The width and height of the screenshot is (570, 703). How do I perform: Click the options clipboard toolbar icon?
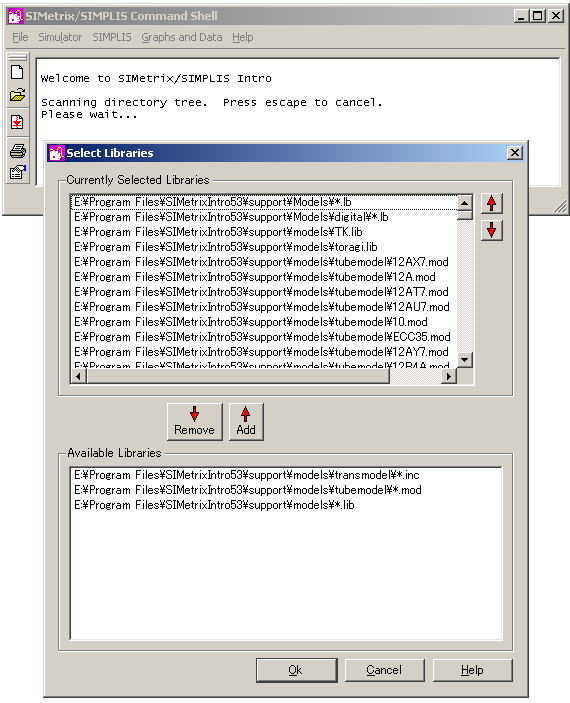point(17,172)
